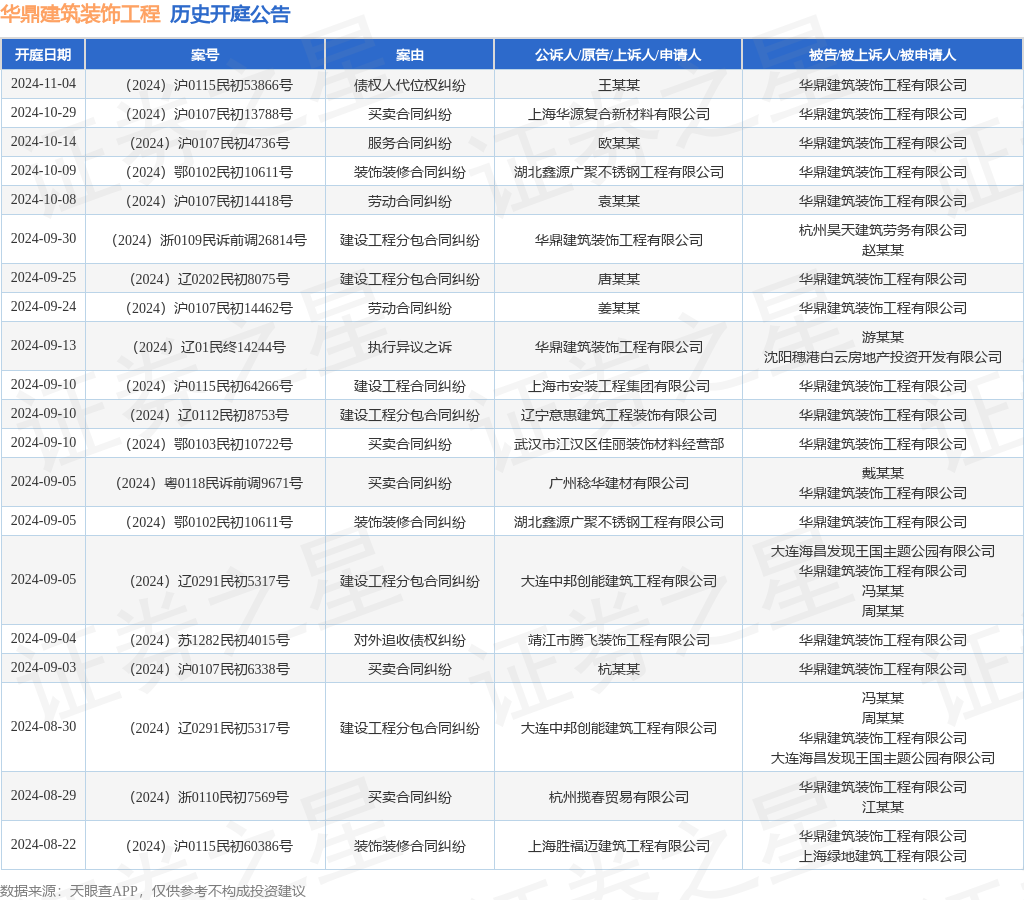Click plaintiff 上海华源复合新材料有限公司

618,114
